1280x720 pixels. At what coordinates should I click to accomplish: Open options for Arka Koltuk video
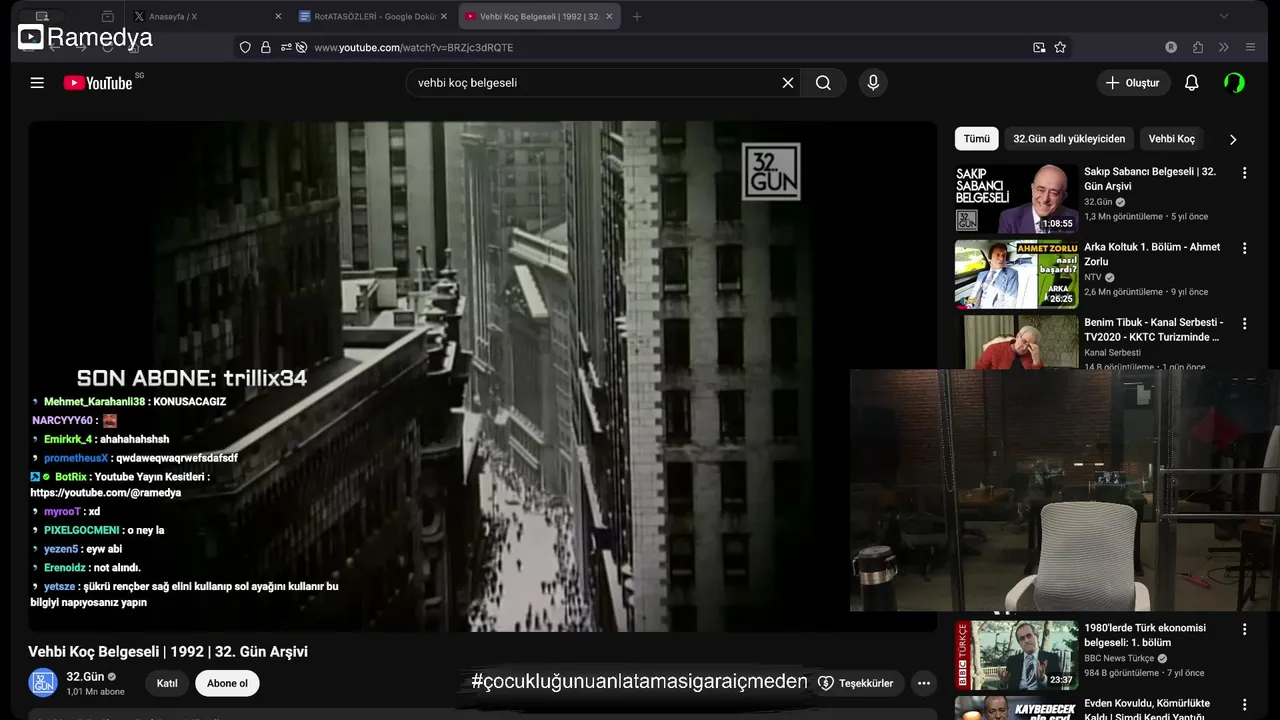click(1244, 248)
